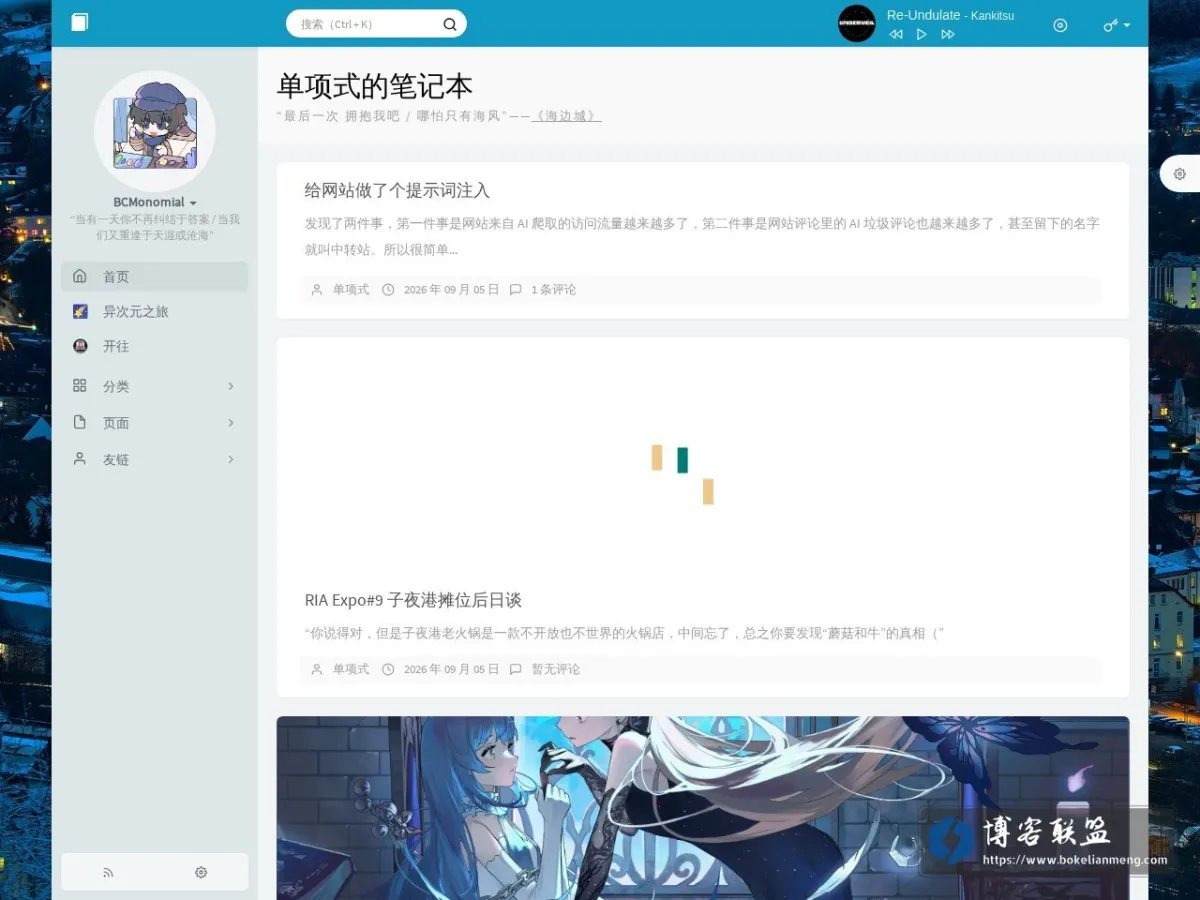Click the first post excerpt starting 发现了两件事
1200x900 pixels.
click(x=702, y=236)
